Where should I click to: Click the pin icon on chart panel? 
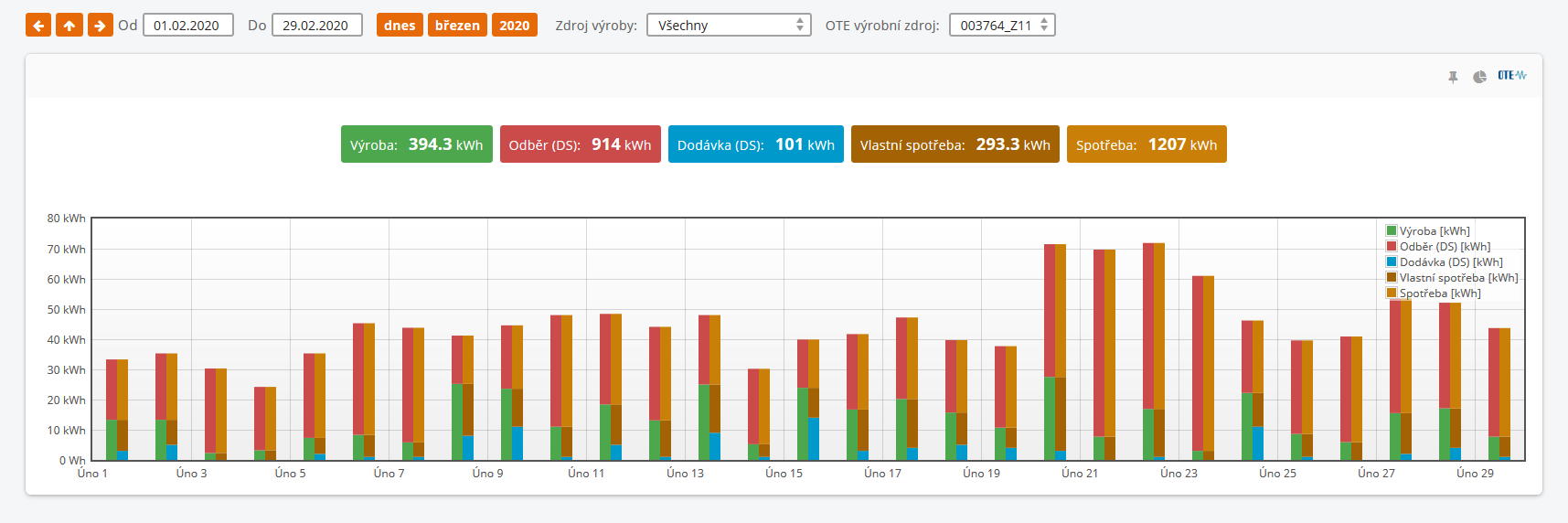[1453, 77]
